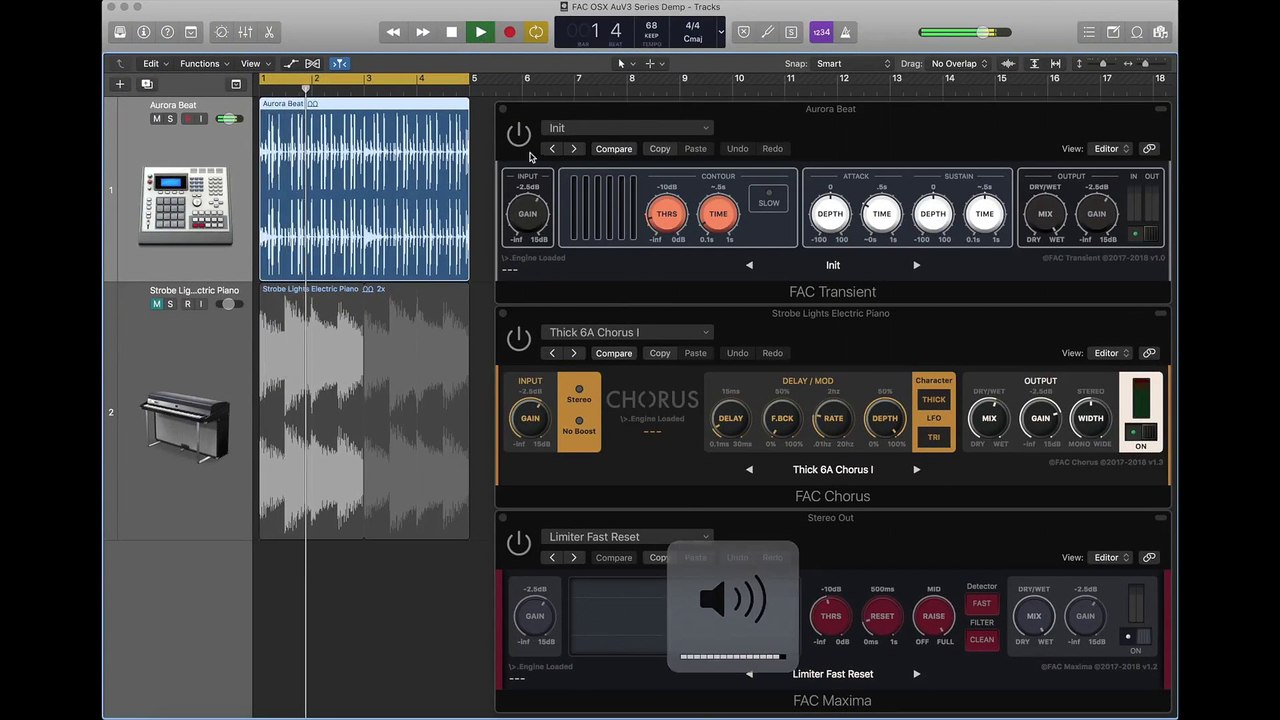Record-enable the Strobe Lights Electric Piano track
Screen dimensions: 1280x720
tap(186, 304)
